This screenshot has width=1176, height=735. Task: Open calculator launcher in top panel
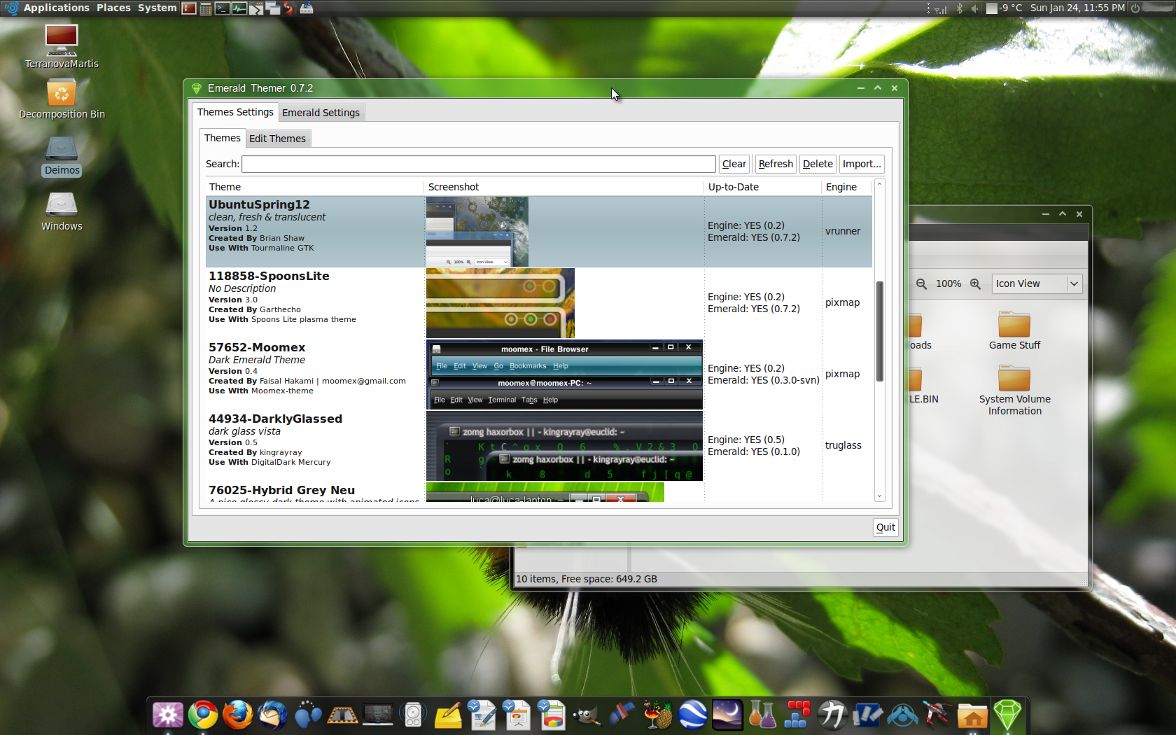click(206, 8)
